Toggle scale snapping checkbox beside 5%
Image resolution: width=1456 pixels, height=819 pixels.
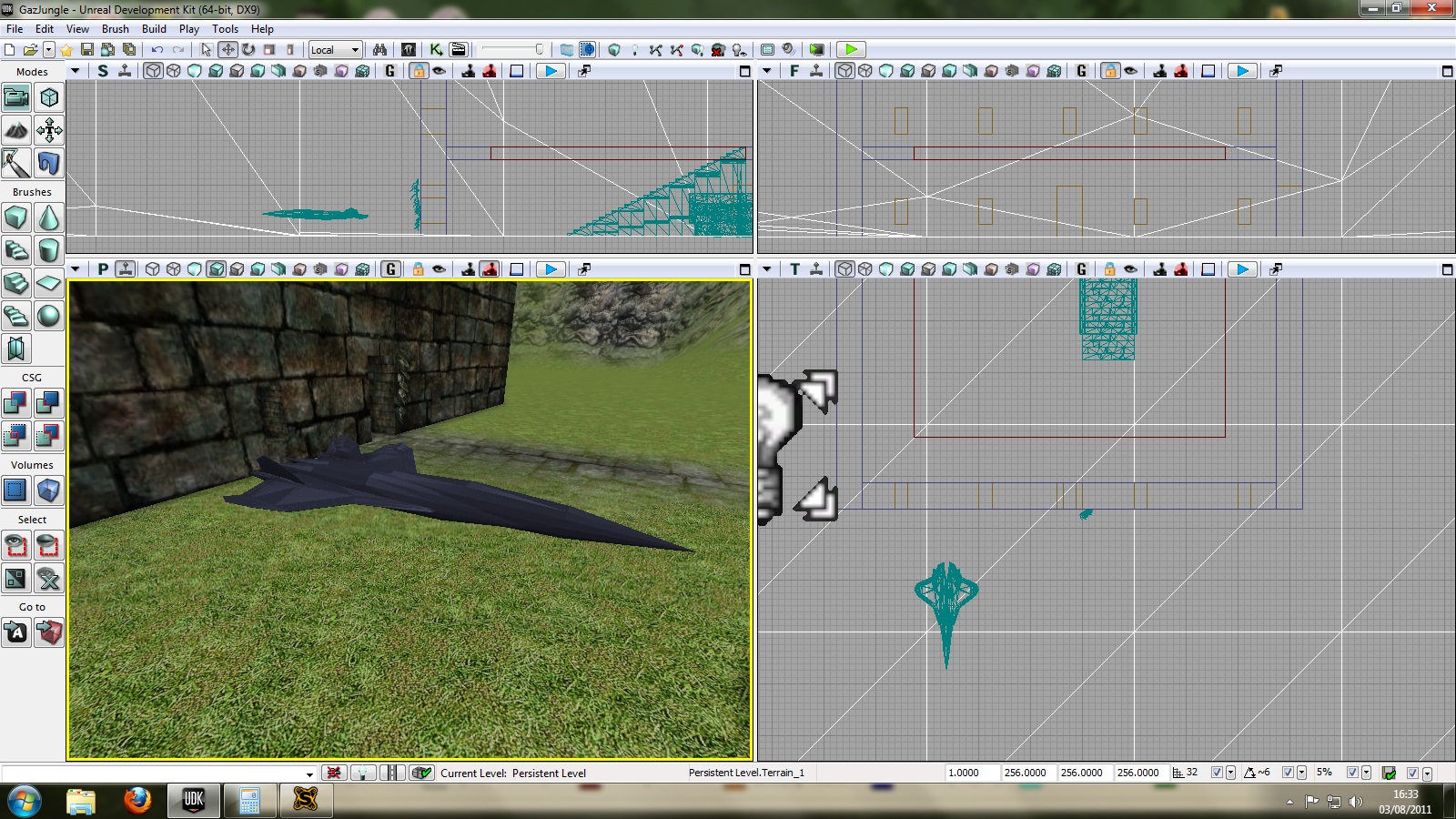tap(1352, 773)
